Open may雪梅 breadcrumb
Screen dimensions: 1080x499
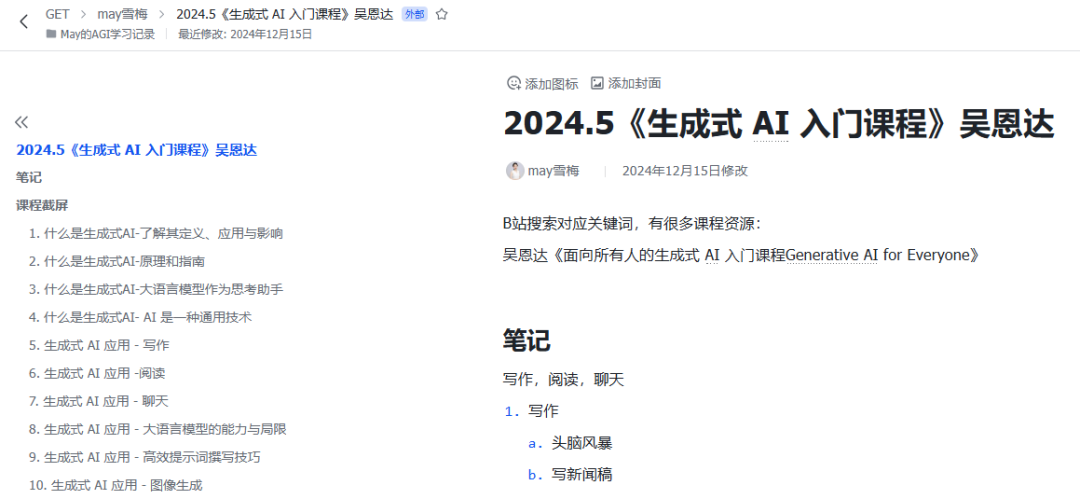click(x=121, y=14)
